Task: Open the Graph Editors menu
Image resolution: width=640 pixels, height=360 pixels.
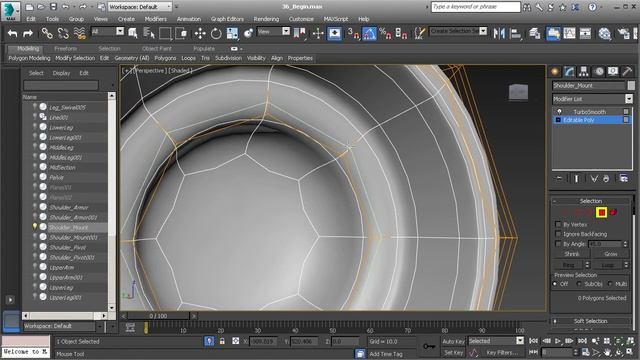Action: click(227, 19)
